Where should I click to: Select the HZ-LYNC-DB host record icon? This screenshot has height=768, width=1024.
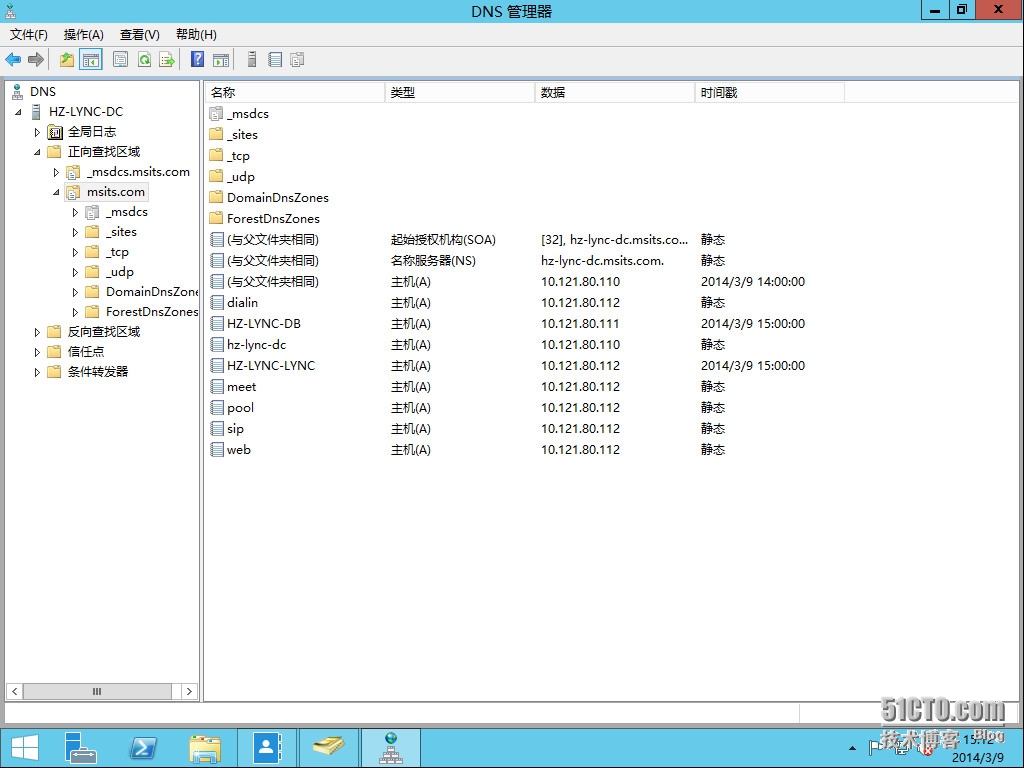[x=216, y=323]
